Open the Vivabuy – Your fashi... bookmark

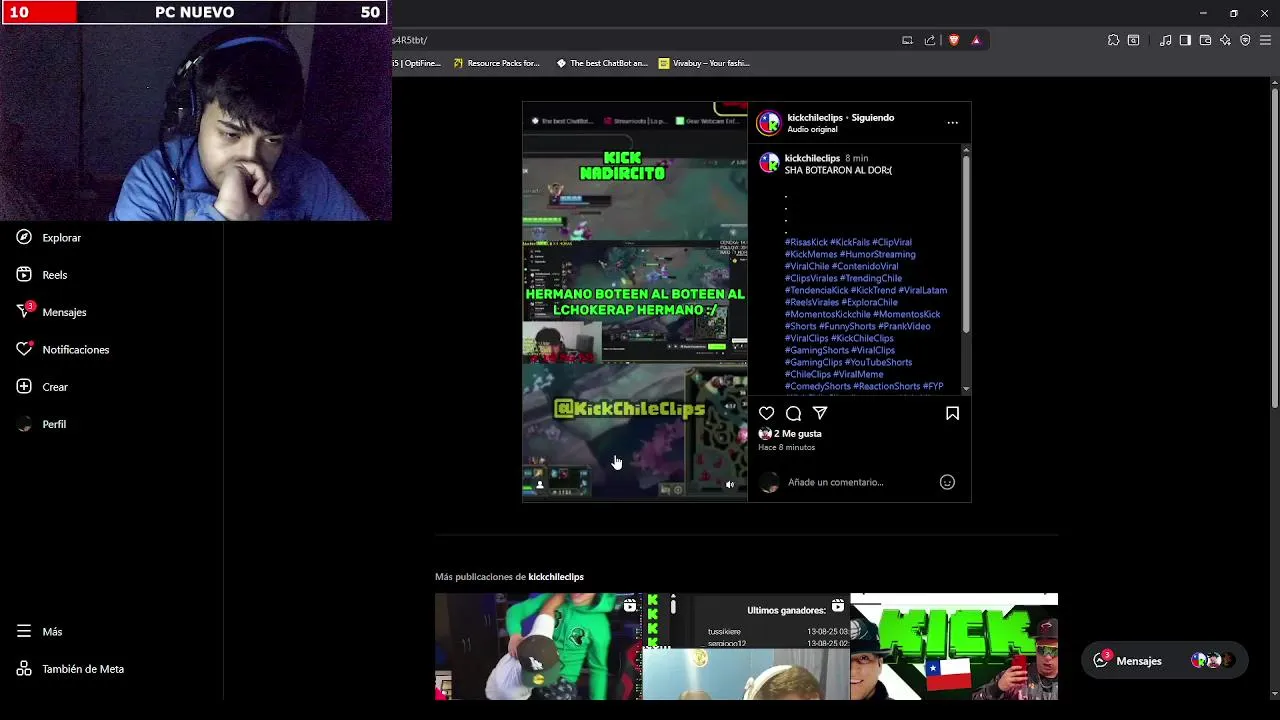(x=704, y=63)
